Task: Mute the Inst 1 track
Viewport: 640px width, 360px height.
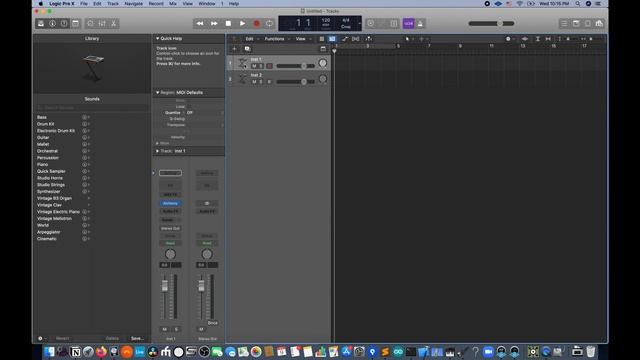Action: coord(254,66)
